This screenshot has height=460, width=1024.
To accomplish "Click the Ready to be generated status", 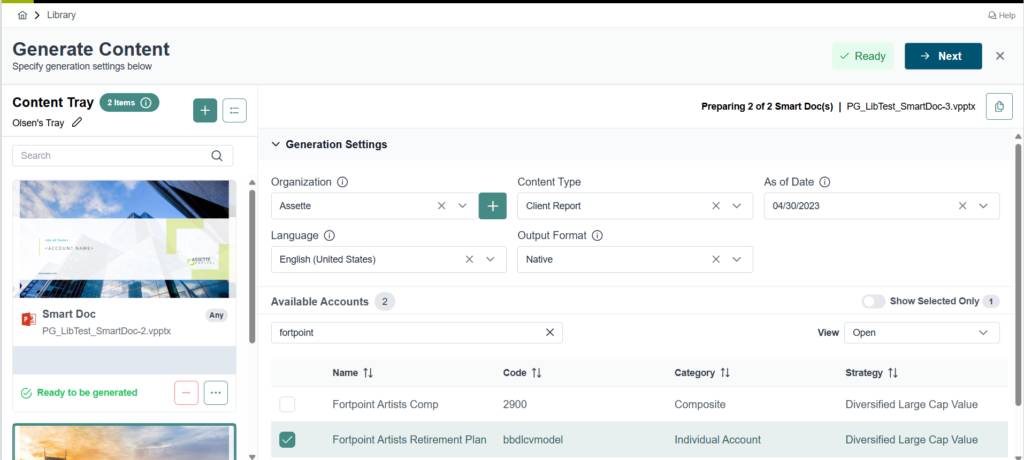I will (x=80, y=393).
